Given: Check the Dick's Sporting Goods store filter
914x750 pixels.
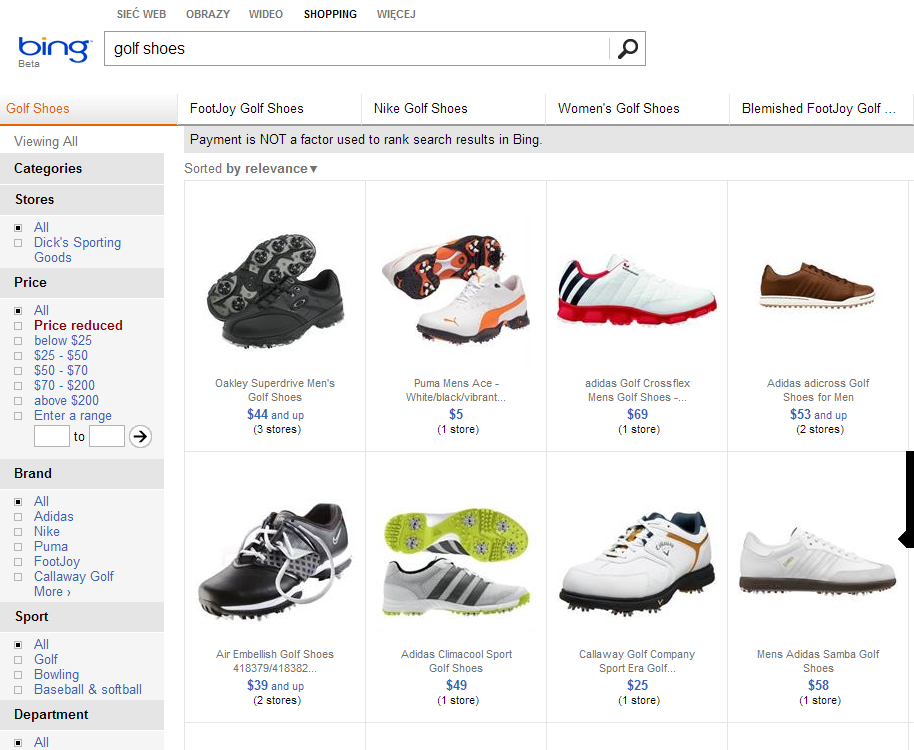Looking at the screenshot, I should pyautogui.click(x=20, y=242).
